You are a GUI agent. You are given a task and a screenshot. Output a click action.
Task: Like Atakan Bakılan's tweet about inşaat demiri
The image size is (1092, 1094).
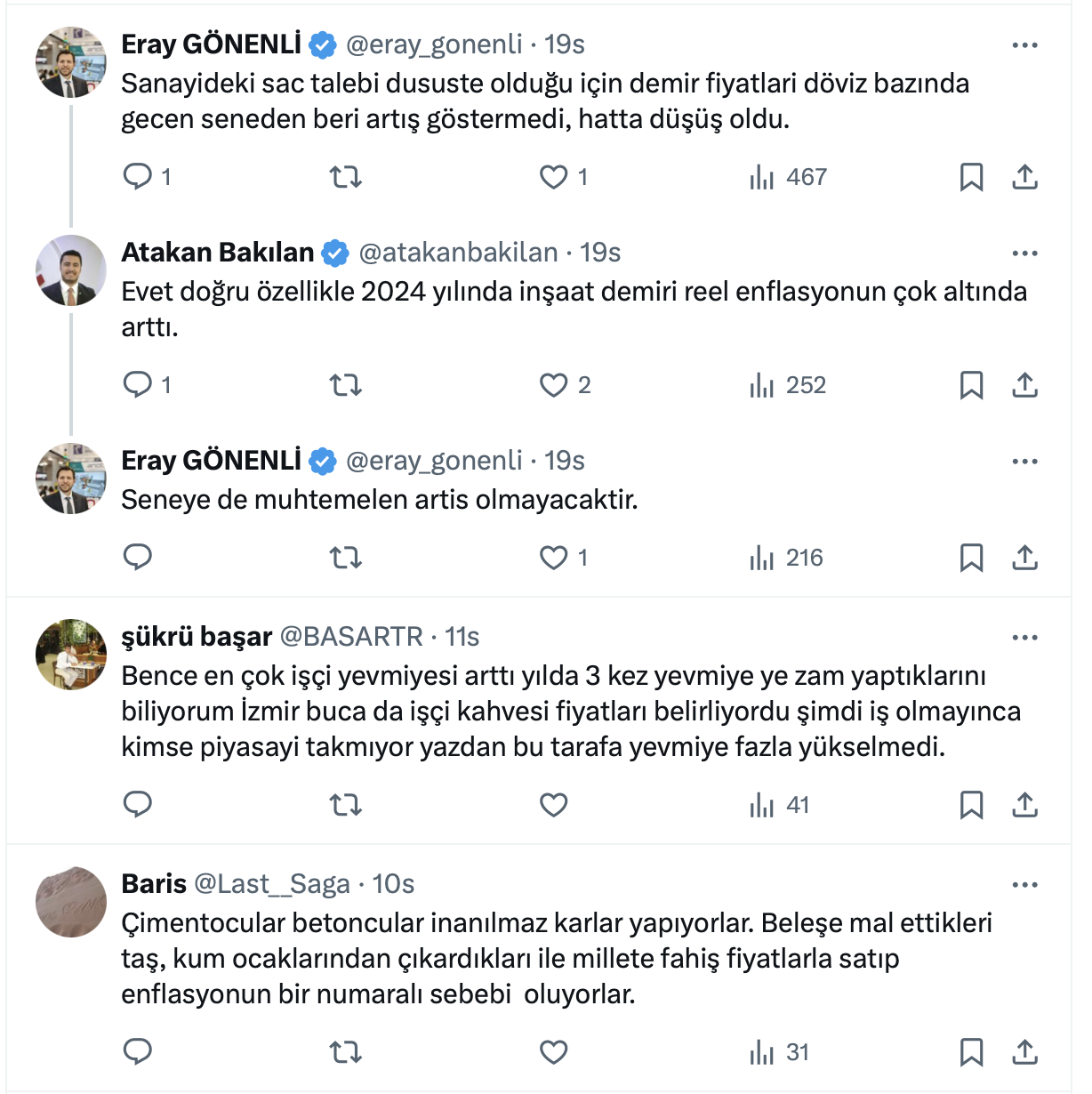pos(554,385)
